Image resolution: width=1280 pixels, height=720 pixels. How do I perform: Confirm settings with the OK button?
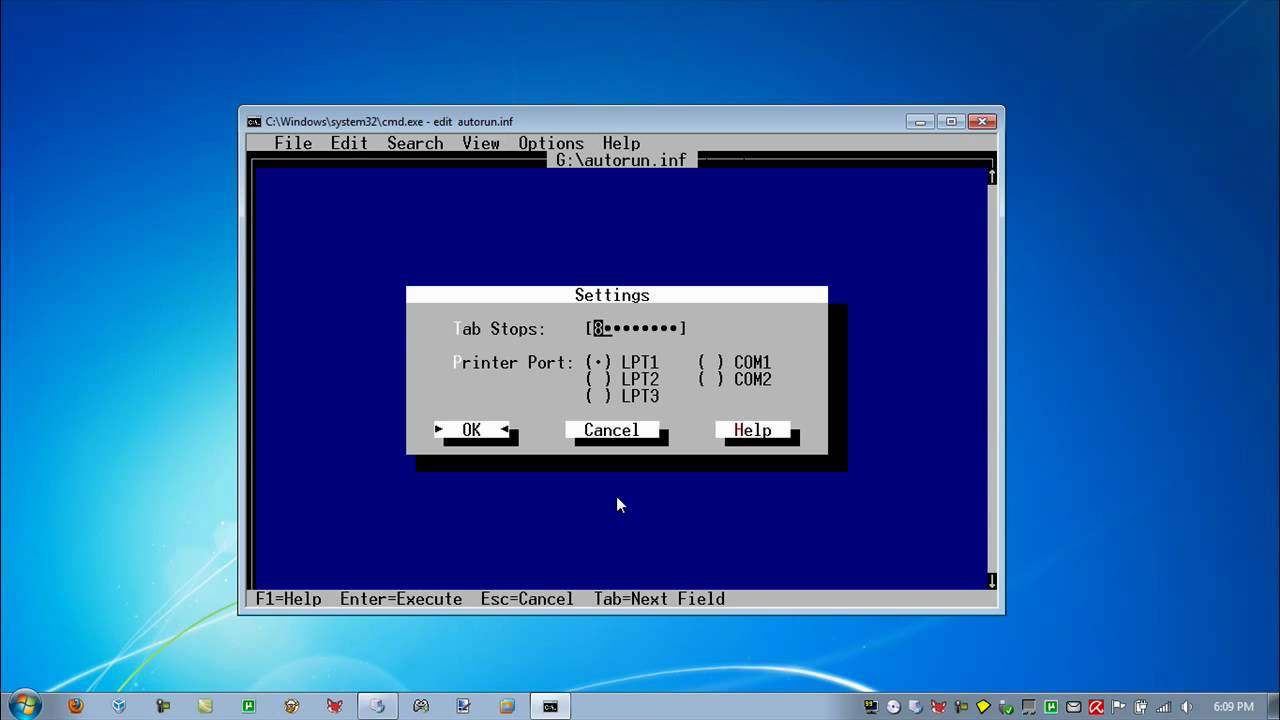pos(472,430)
